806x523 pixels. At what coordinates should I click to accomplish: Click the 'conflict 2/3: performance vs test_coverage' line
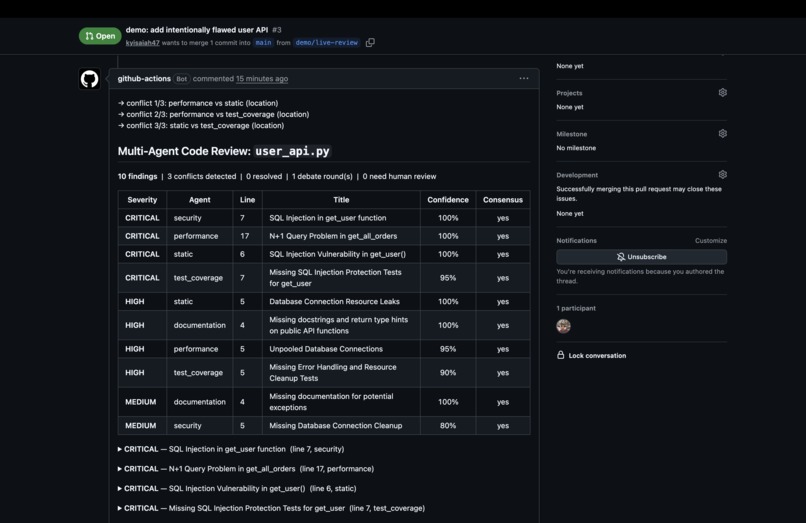click(213, 114)
